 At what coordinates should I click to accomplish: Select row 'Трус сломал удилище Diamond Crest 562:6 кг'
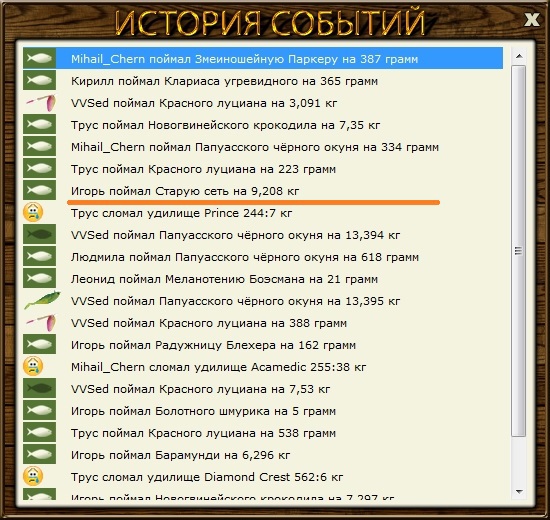[x=263, y=476]
